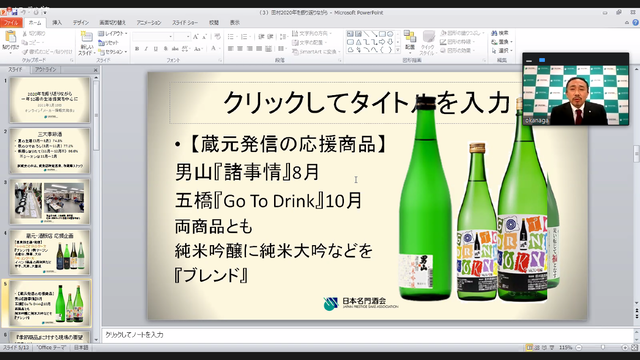Toggle Italic formatting
The width and height of the screenshot is (640, 360).
pyautogui.click(x=146, y=49)
